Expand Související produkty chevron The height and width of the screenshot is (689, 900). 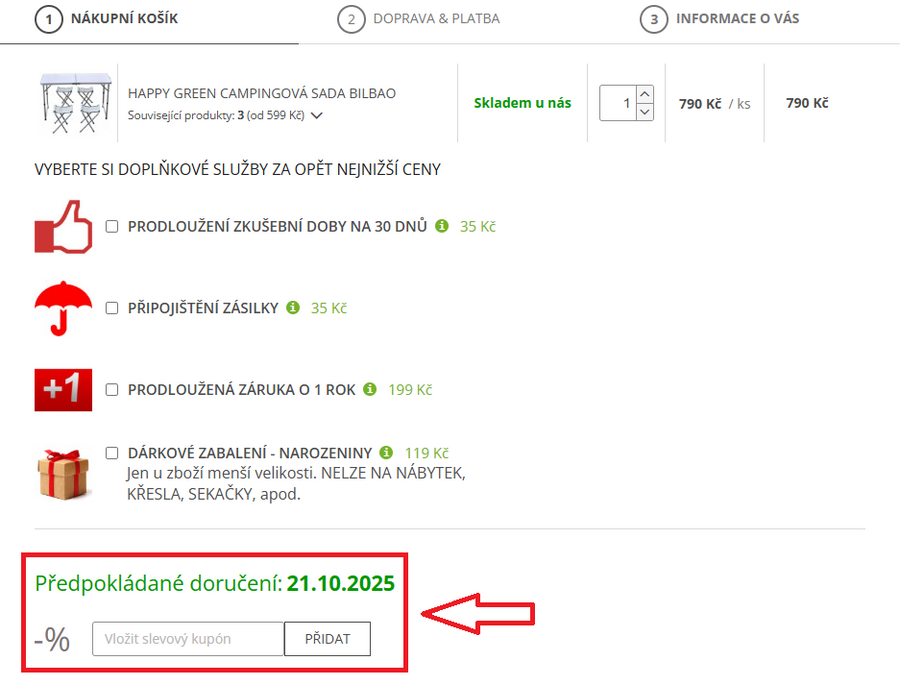click(x=317, y=115)
